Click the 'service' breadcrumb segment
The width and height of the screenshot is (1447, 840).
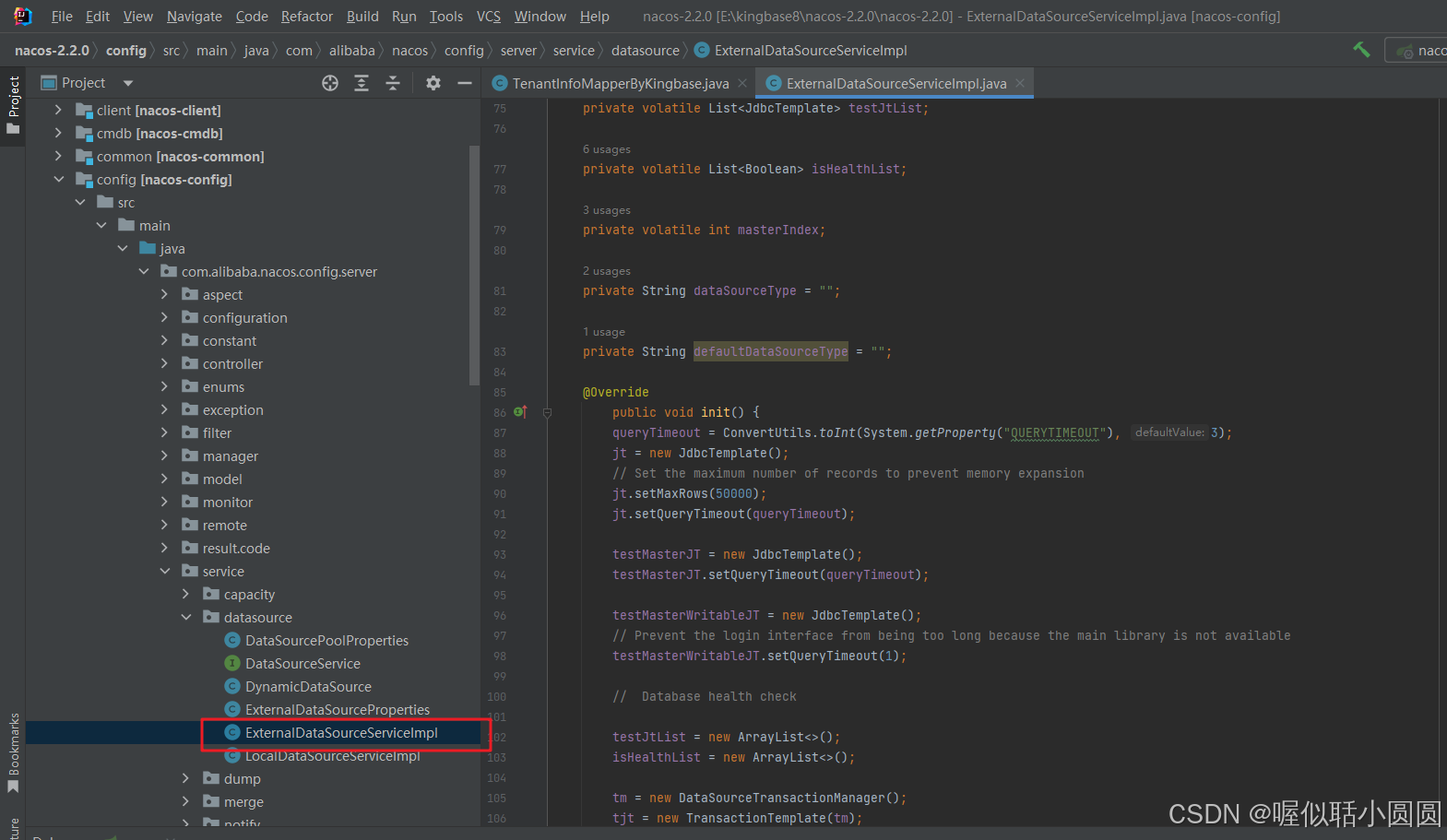coord(574,51)
